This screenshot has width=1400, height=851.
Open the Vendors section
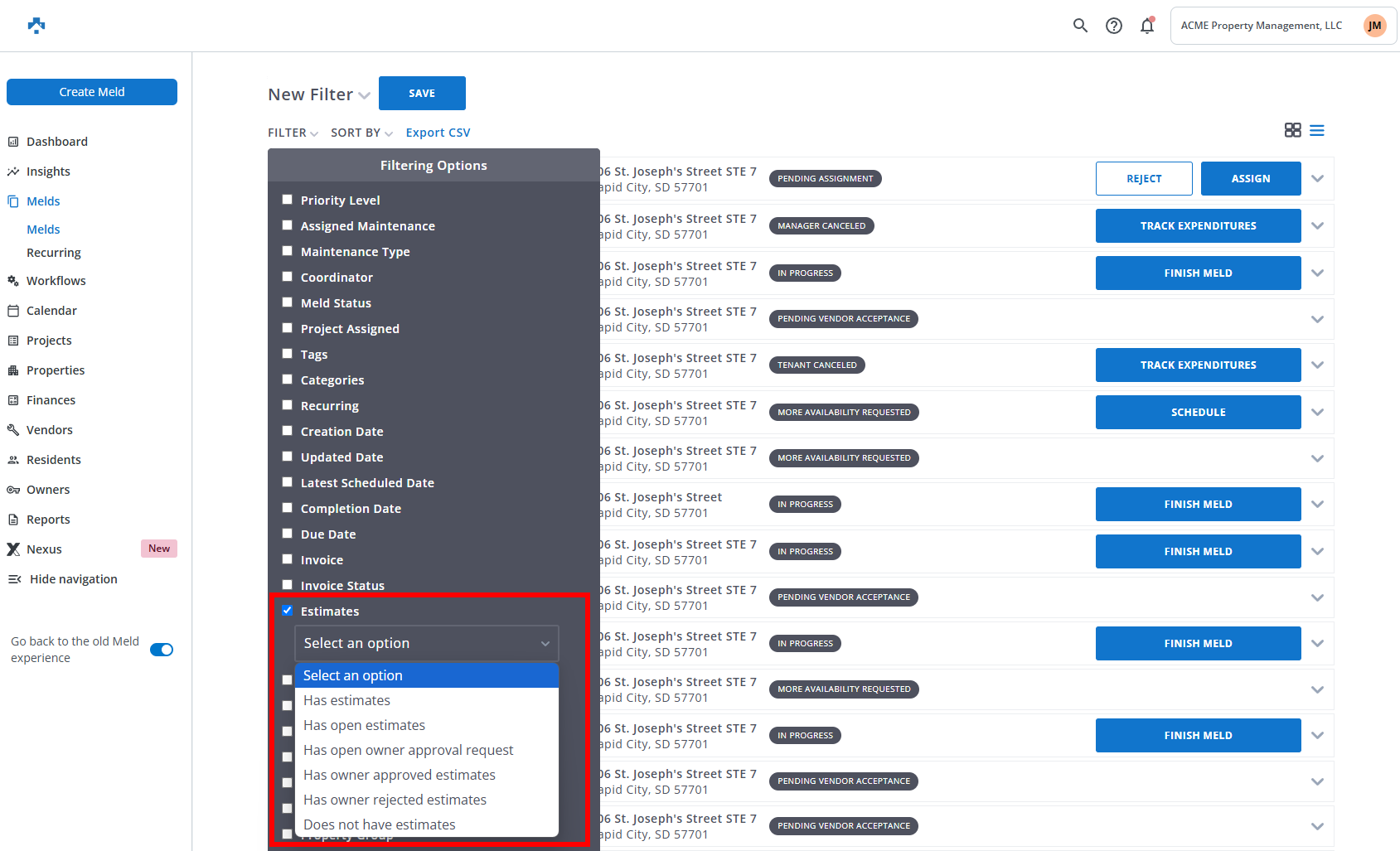[49, 429]
